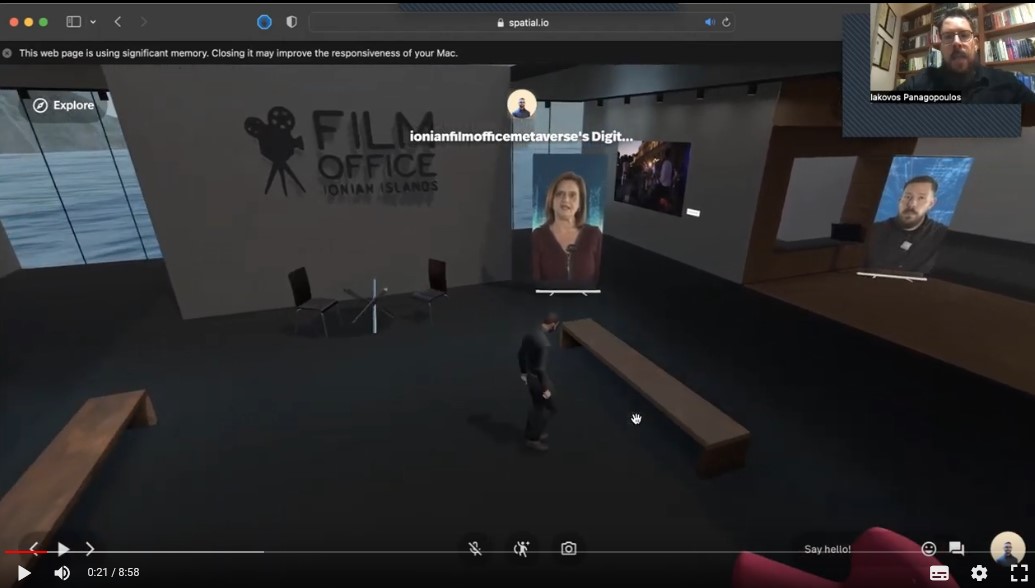
Task: Play the video with the main play button
Action: (24, 573)
